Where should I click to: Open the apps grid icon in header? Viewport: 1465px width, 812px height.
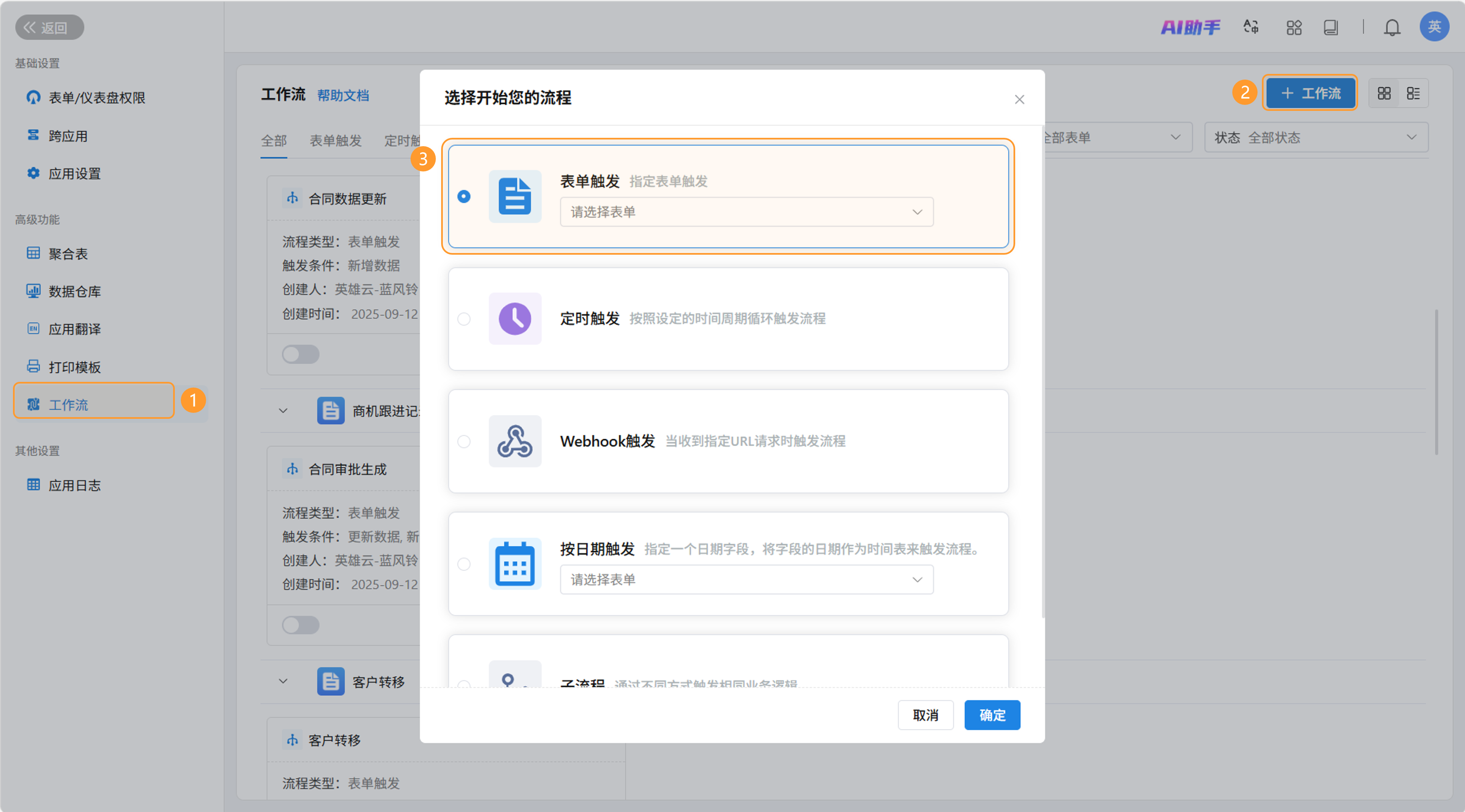1293,27
